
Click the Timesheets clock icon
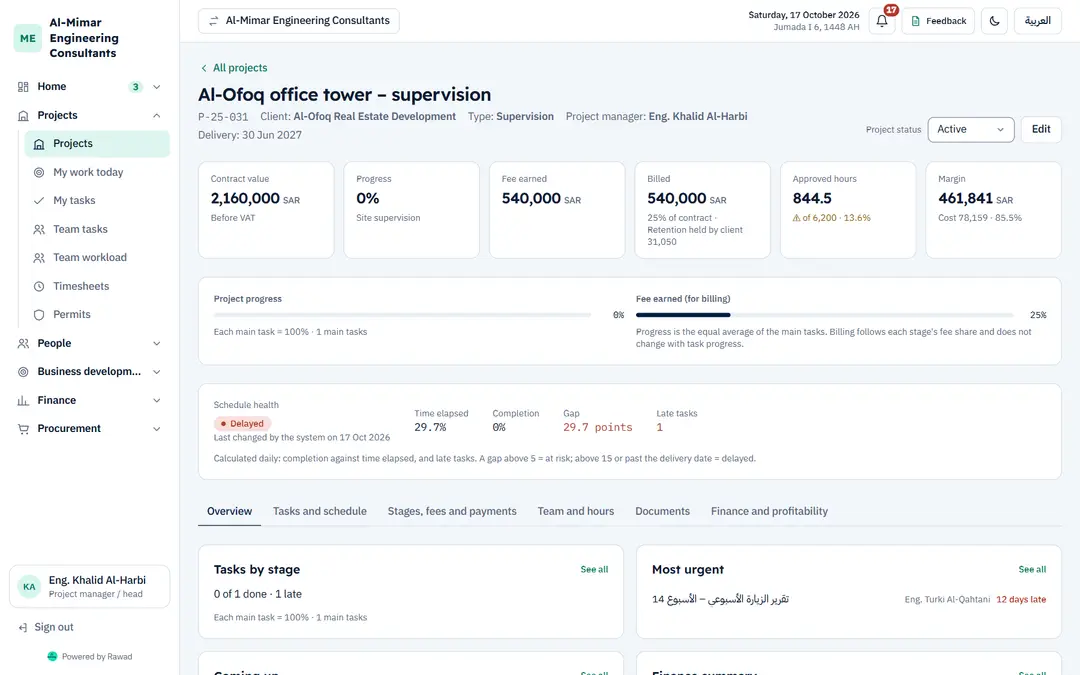point(39,286)
